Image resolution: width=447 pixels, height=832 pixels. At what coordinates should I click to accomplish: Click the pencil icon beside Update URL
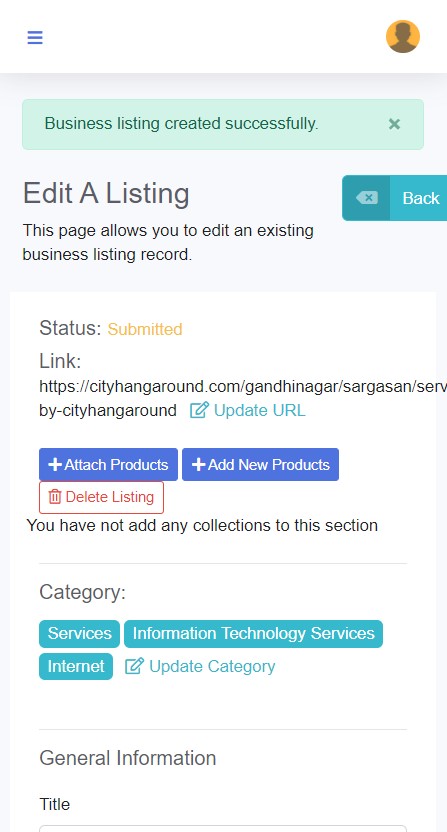pos(199,411)
